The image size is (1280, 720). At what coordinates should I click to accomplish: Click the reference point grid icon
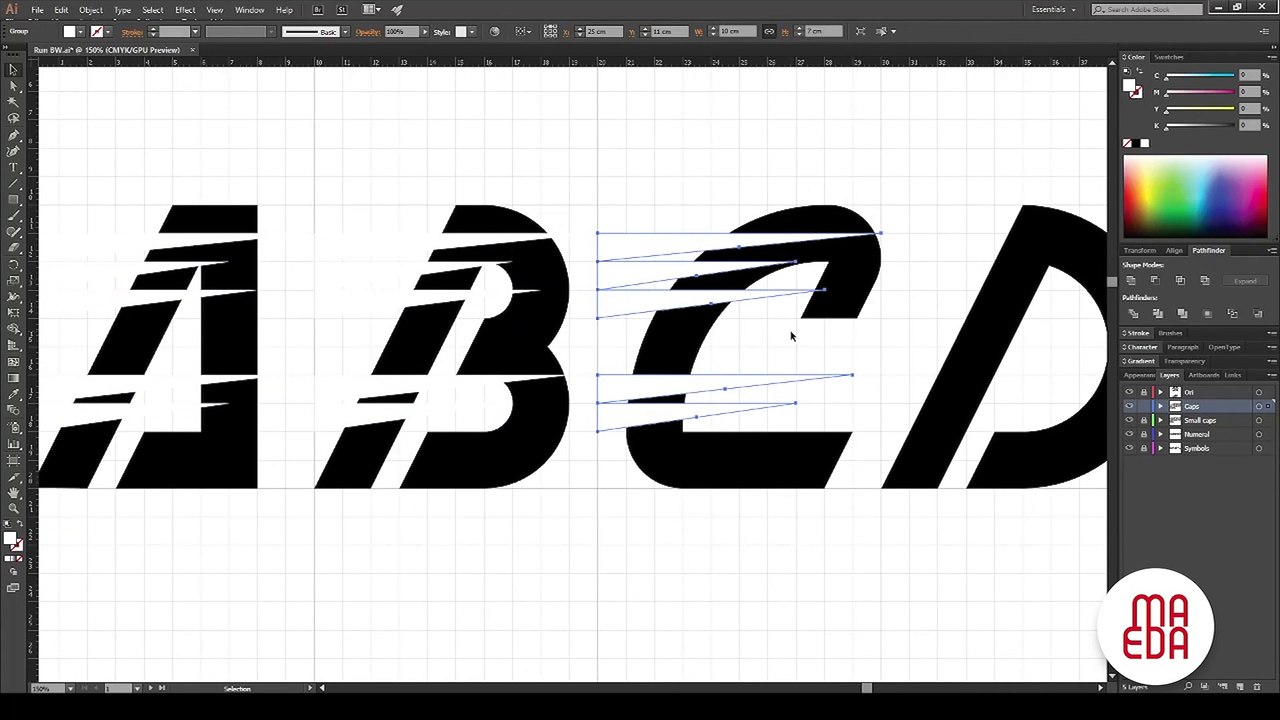[x=550, y=32]
